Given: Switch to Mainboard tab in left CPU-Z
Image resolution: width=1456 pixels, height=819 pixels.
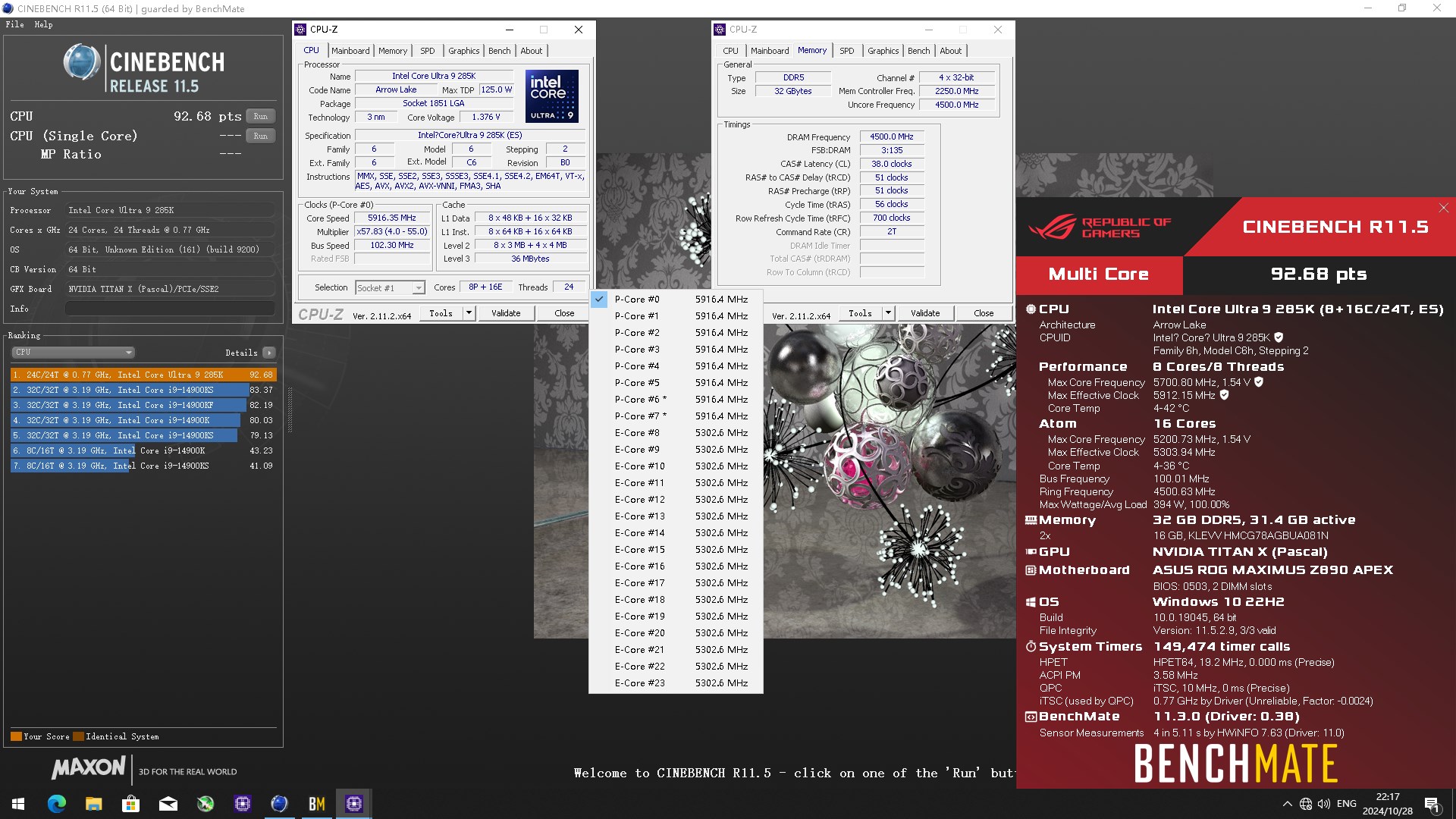Looking at the screenshot, I should [x=350, y=51].
